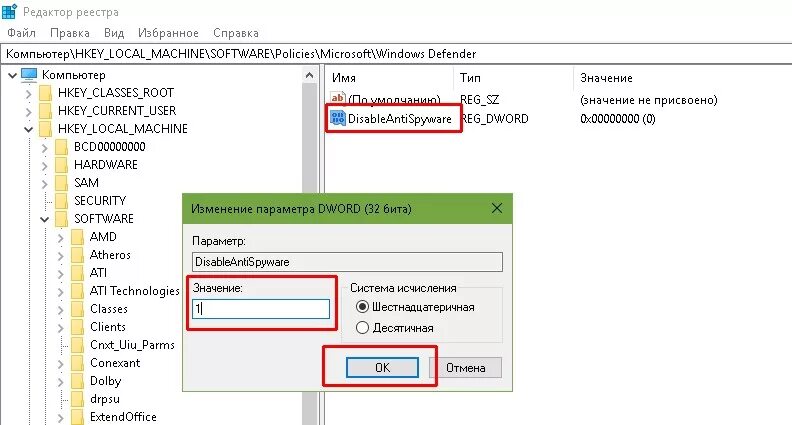Click the HKEY_LOCAL_MACHINE folder icon
Screen dimensions: 792x425
click(x=45, y=129)
